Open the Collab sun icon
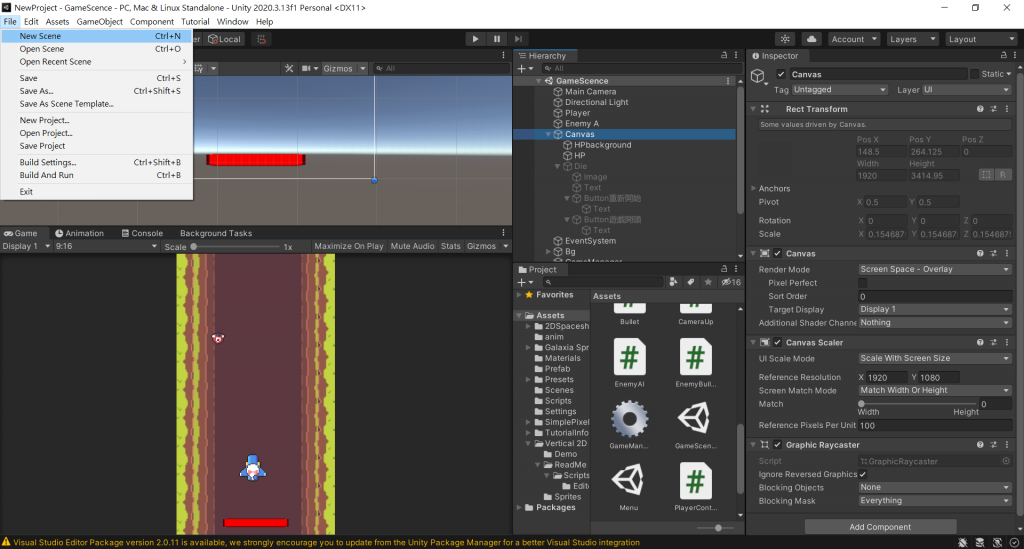Screen dimensions: 1024x549 [x=785, y=39]
